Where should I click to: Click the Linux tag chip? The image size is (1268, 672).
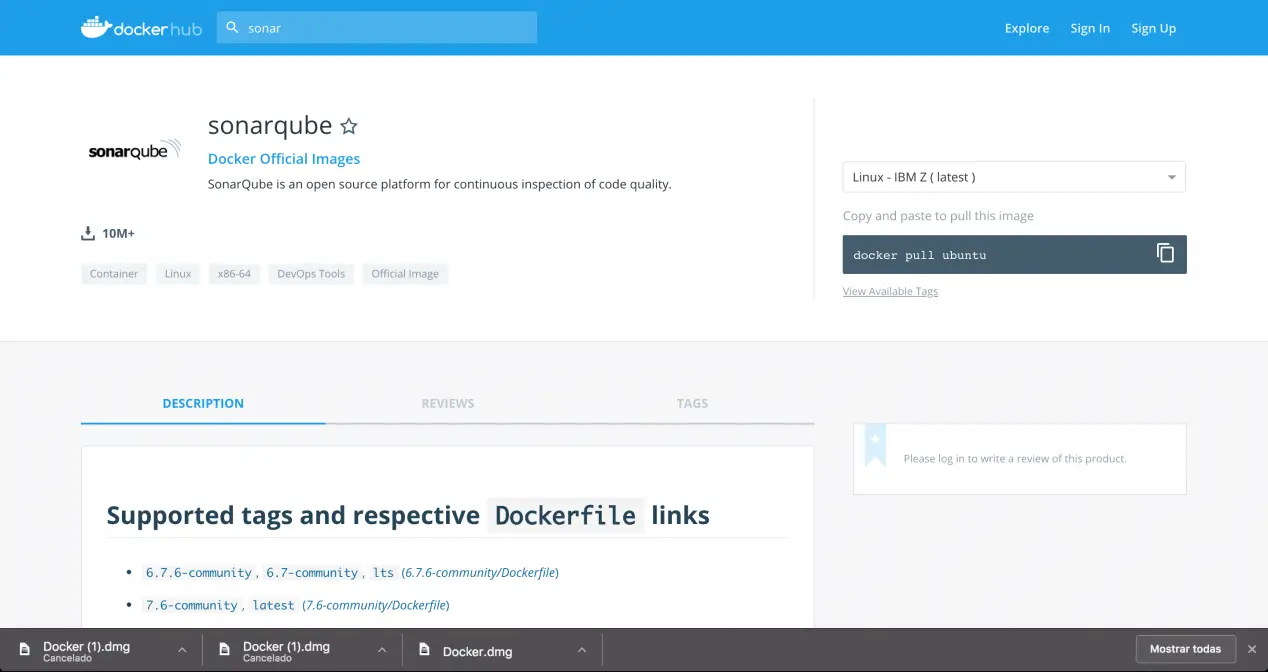click(178, 273)
